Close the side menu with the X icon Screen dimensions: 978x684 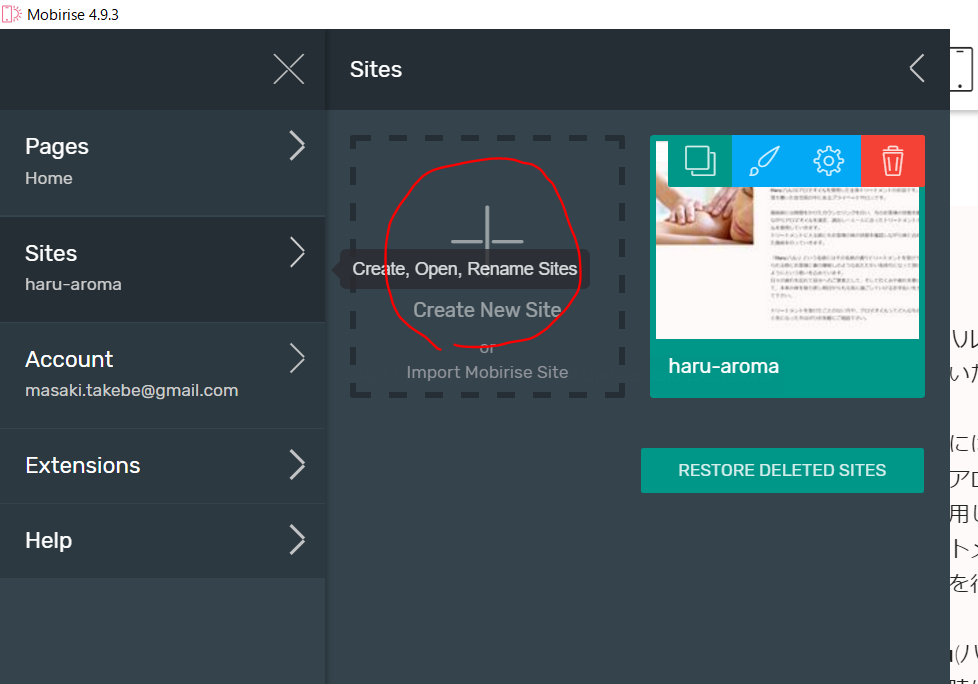click(x=288, y=69)
